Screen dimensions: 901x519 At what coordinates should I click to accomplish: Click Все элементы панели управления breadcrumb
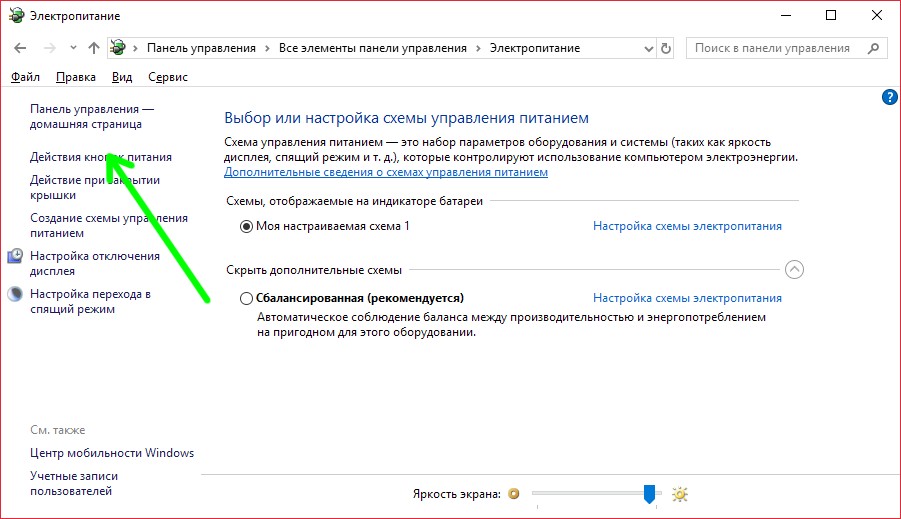pyautogui.click(x=372, y=48)
